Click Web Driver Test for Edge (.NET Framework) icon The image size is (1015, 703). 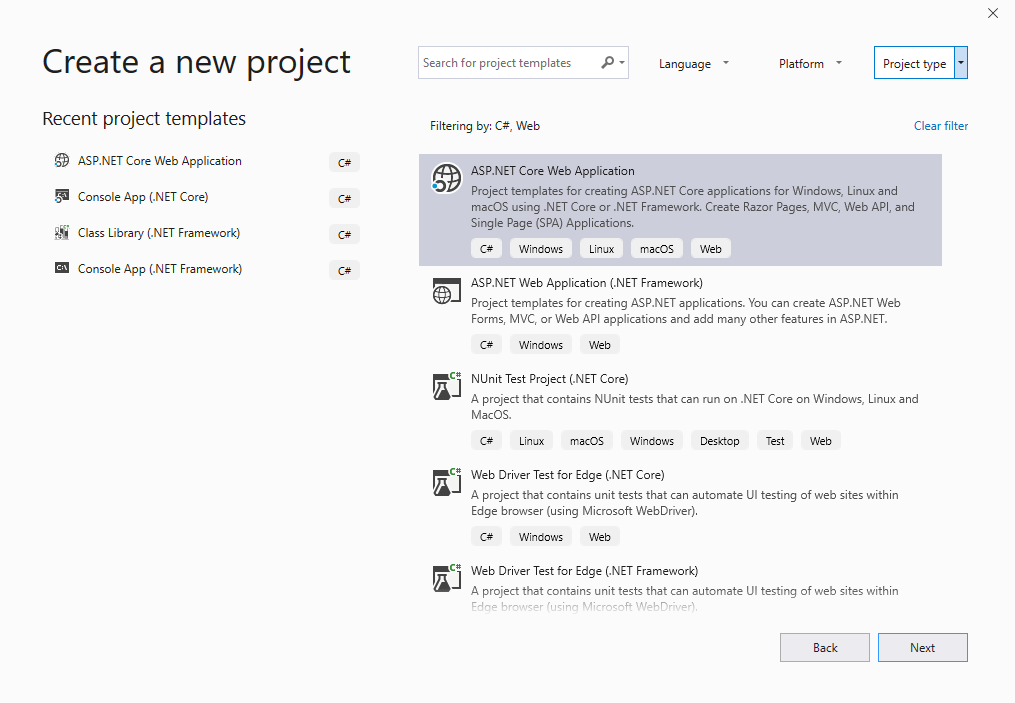(x=446, y=578)
